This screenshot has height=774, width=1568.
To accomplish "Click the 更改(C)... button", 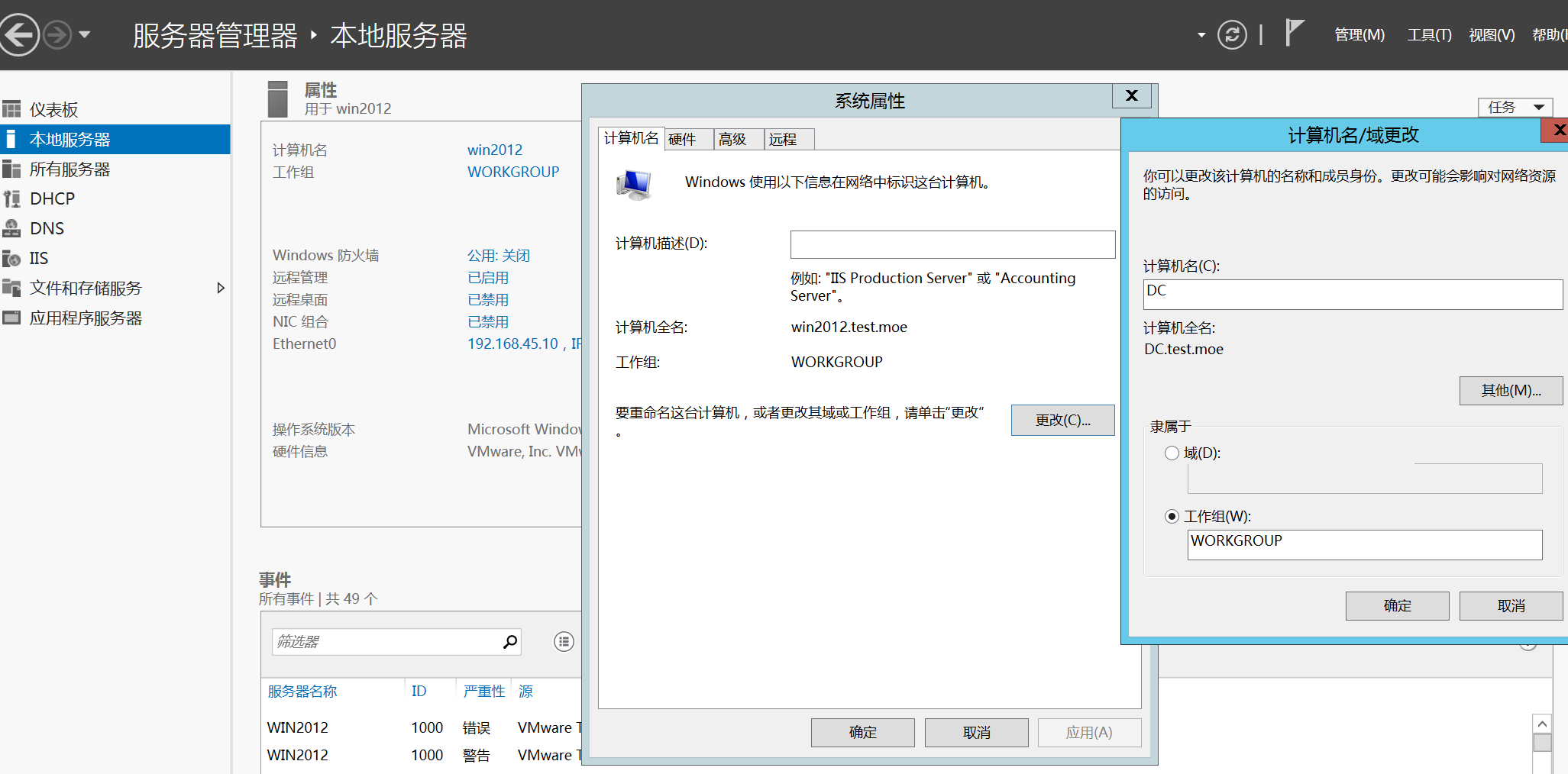I will point(1062,421).
